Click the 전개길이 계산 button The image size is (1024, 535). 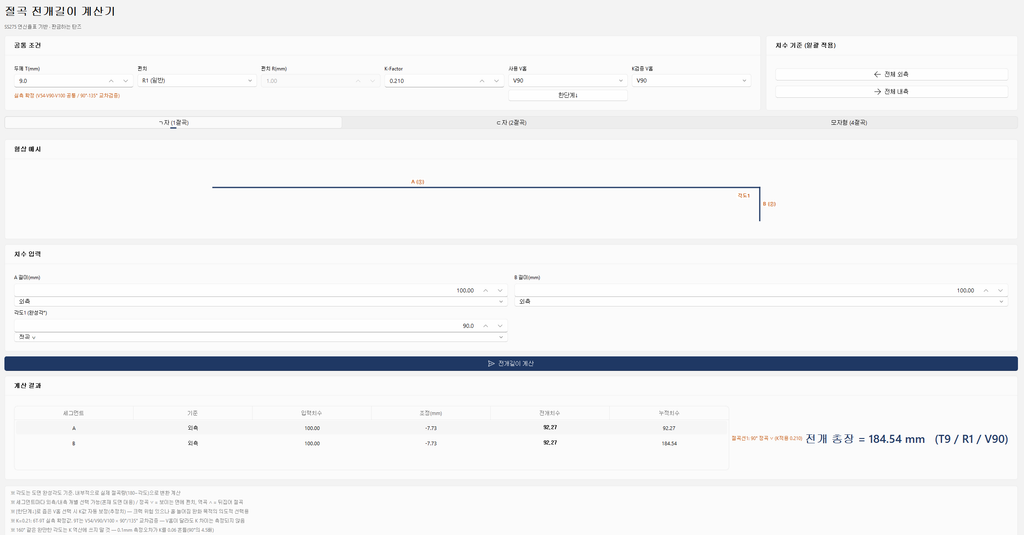pyautogui.click(x=511, y=364)
